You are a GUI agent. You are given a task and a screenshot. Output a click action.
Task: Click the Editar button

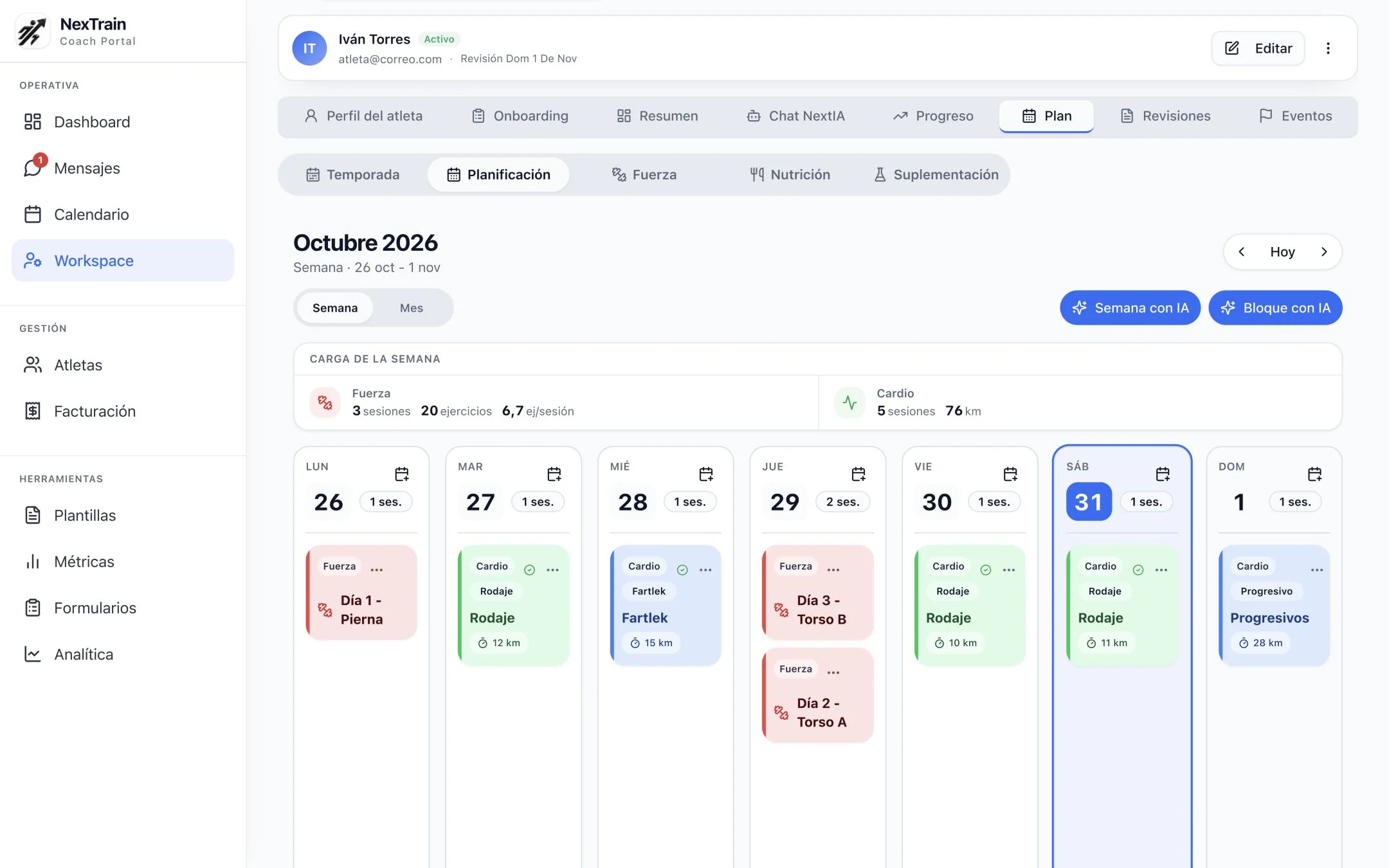pos(1258,48)
